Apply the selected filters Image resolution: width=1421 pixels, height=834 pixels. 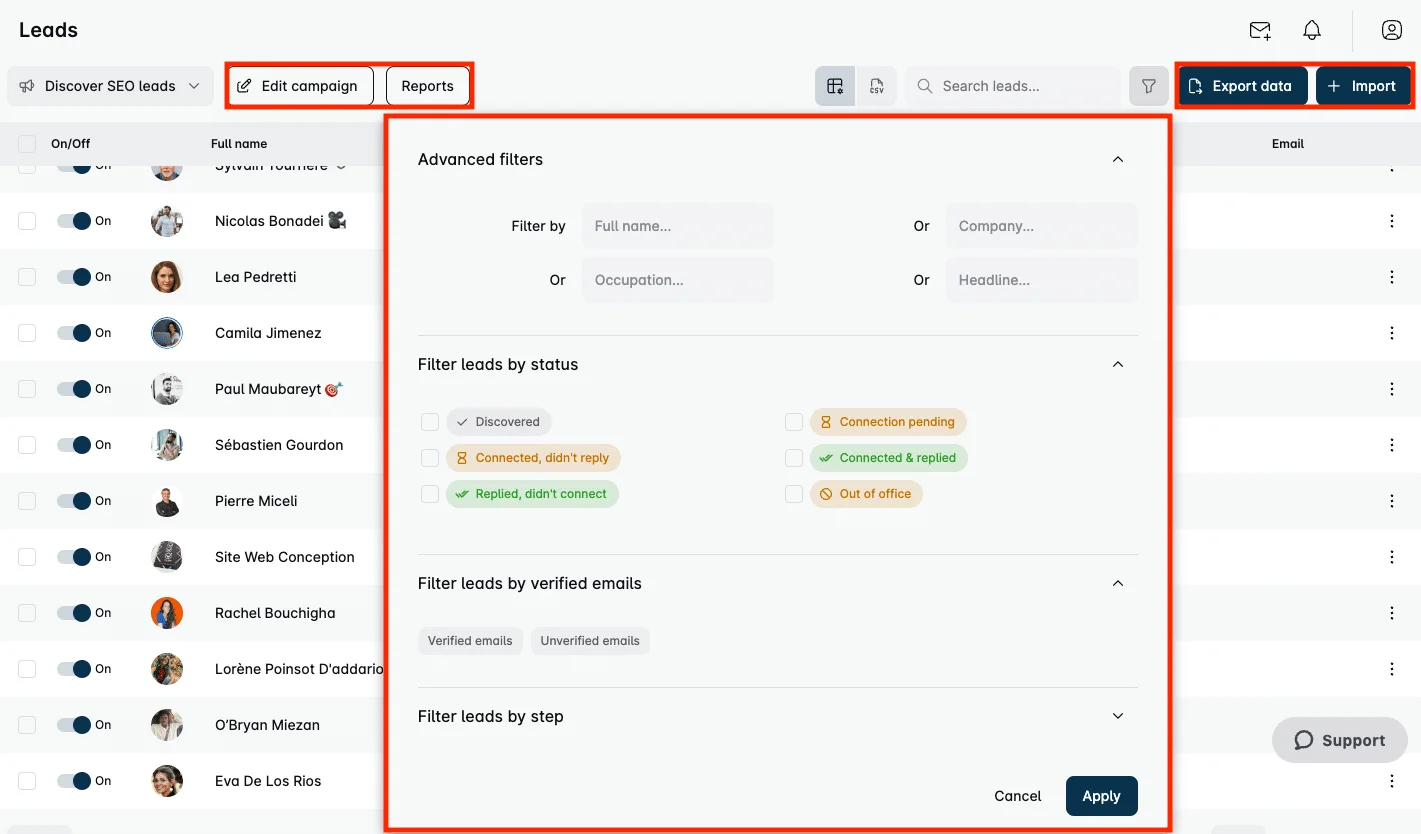click(1101, 796)
